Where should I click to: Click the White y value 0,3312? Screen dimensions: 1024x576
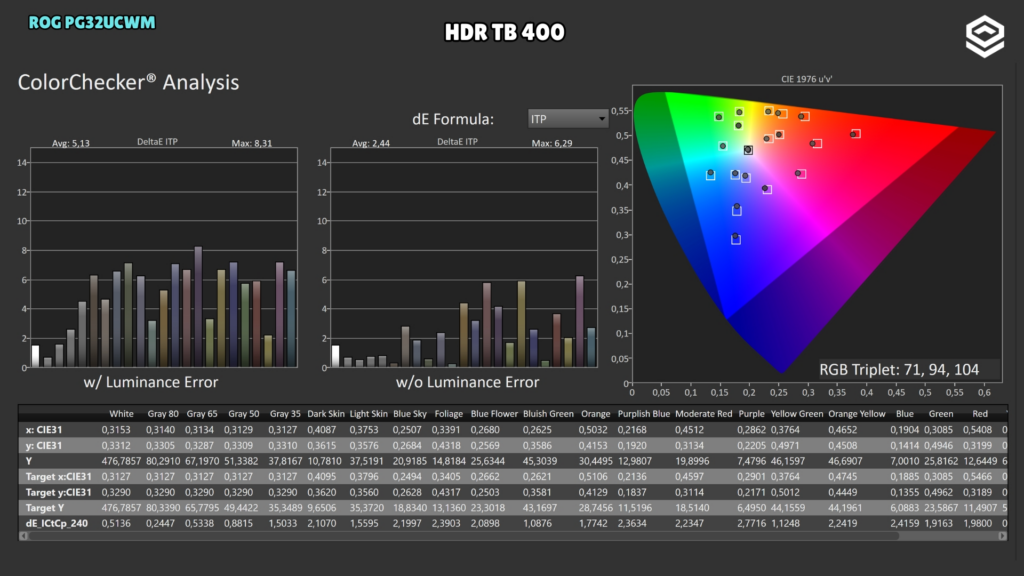point(116,445)
